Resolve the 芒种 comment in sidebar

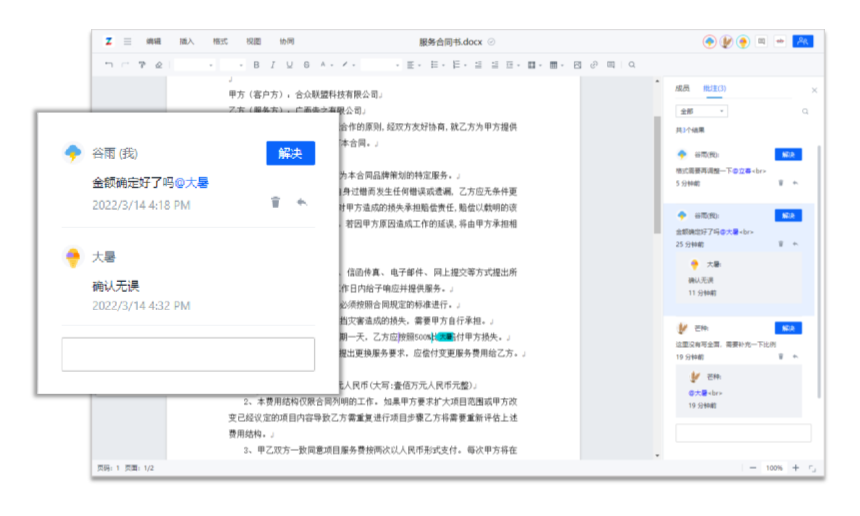point(788,328)
